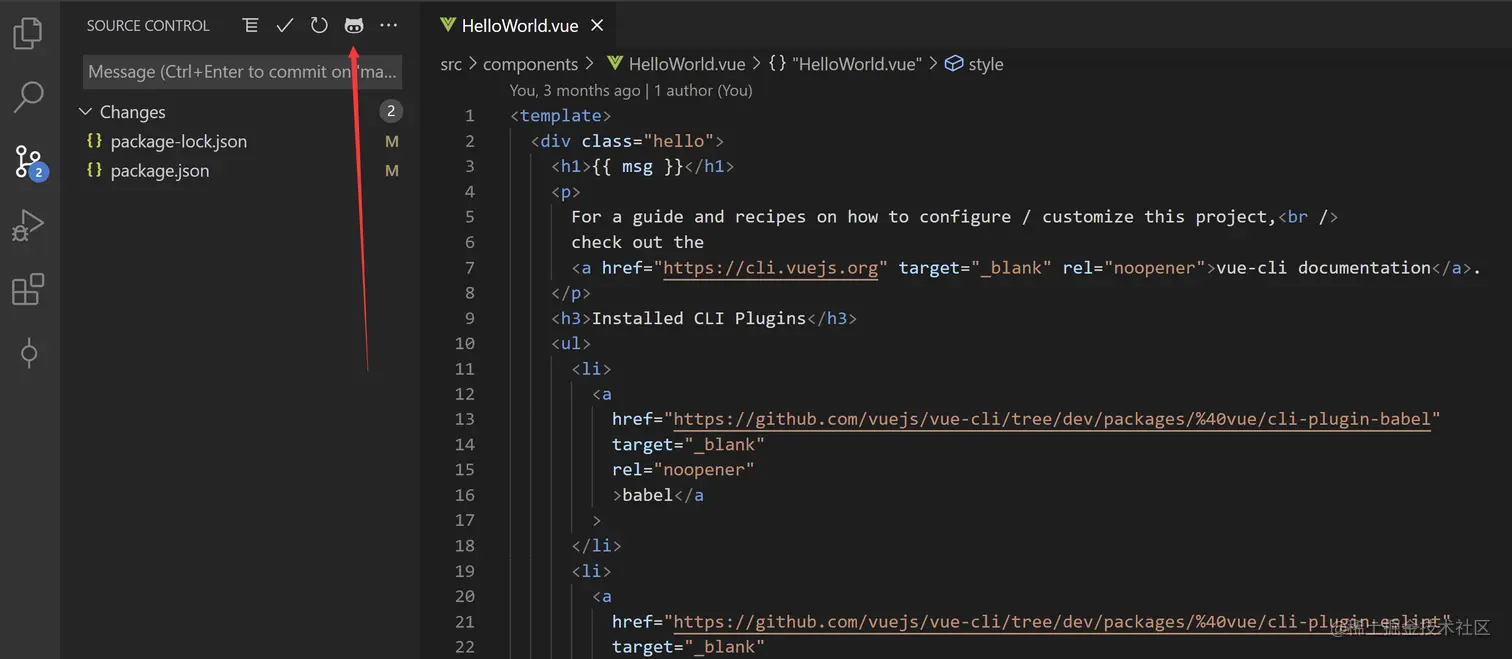
Task: Click JSON braces icon beside package.json
Action: pyautogui.click(x=95, y=170)
